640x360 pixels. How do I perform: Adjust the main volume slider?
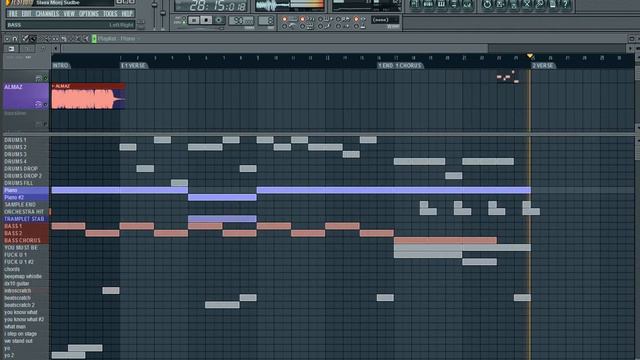pyautogui.click(x=155, y=6)
